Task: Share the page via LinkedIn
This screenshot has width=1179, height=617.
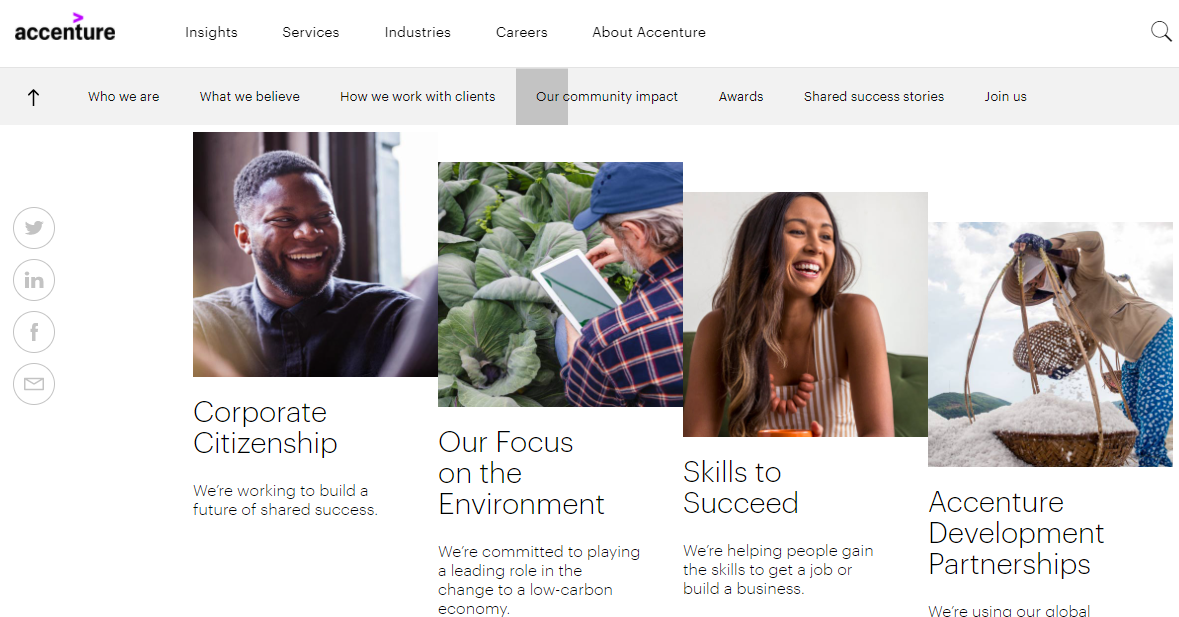Action: pyautogui.click(x=34, y=280)
